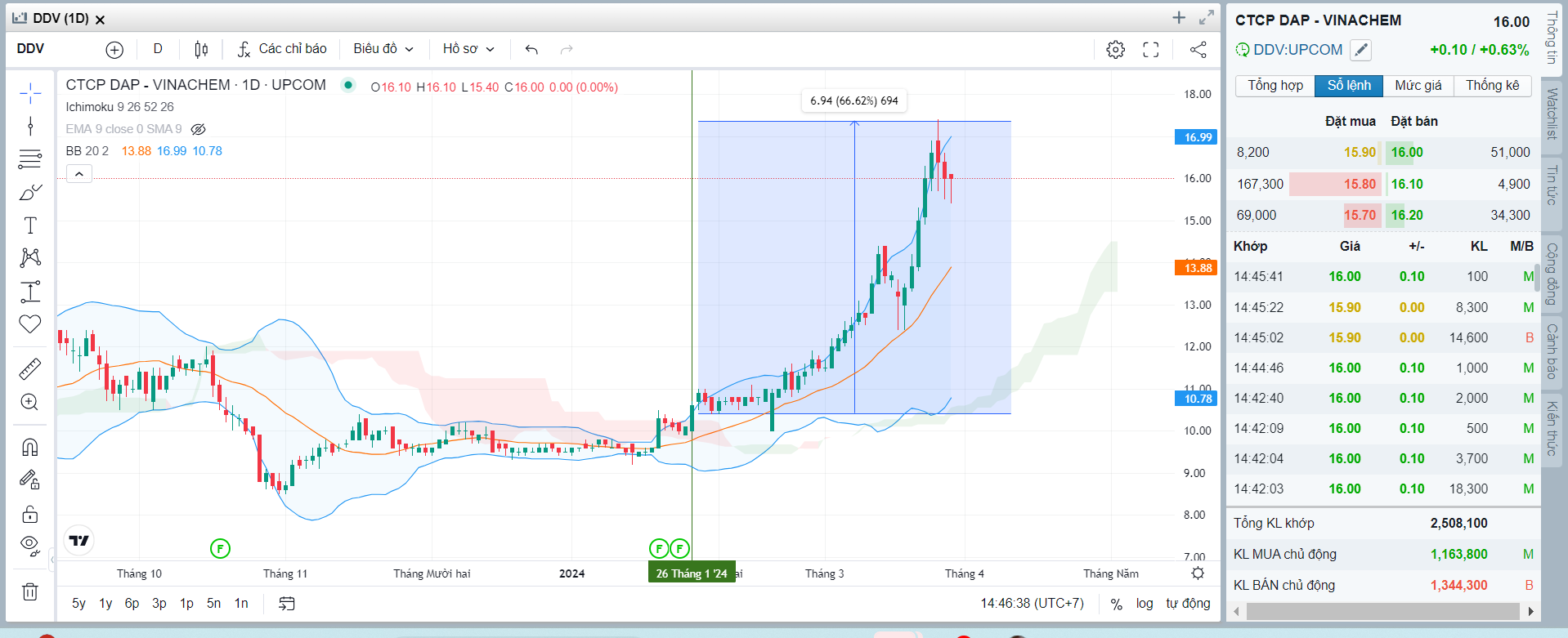Undo the last chart action
This screenshot has height=638, width=1568.
coord(531,50)
